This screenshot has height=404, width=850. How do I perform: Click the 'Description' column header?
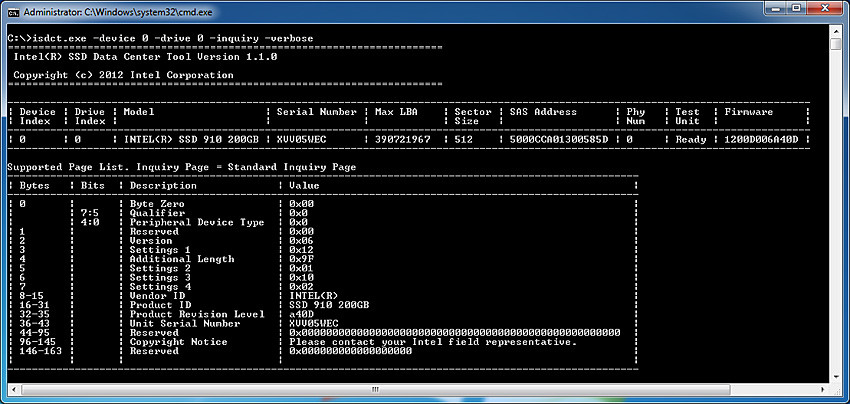[x=163, y=185]
